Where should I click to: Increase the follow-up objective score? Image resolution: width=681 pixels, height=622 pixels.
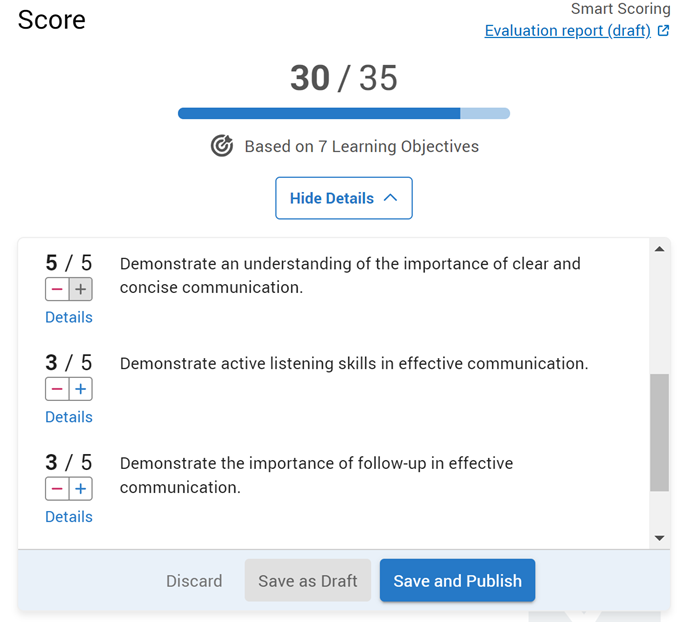[x=81, y=489]
